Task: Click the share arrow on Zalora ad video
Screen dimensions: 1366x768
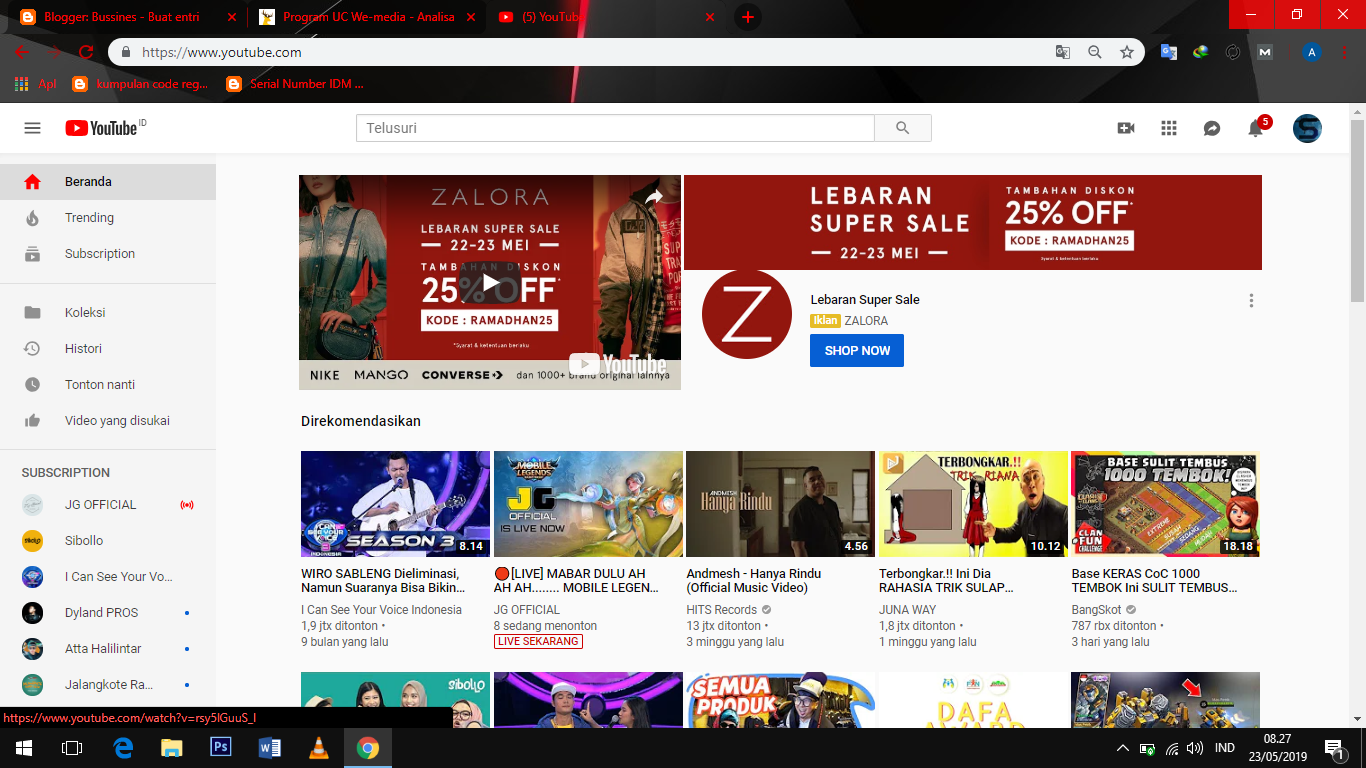Action: pos(654,197)
